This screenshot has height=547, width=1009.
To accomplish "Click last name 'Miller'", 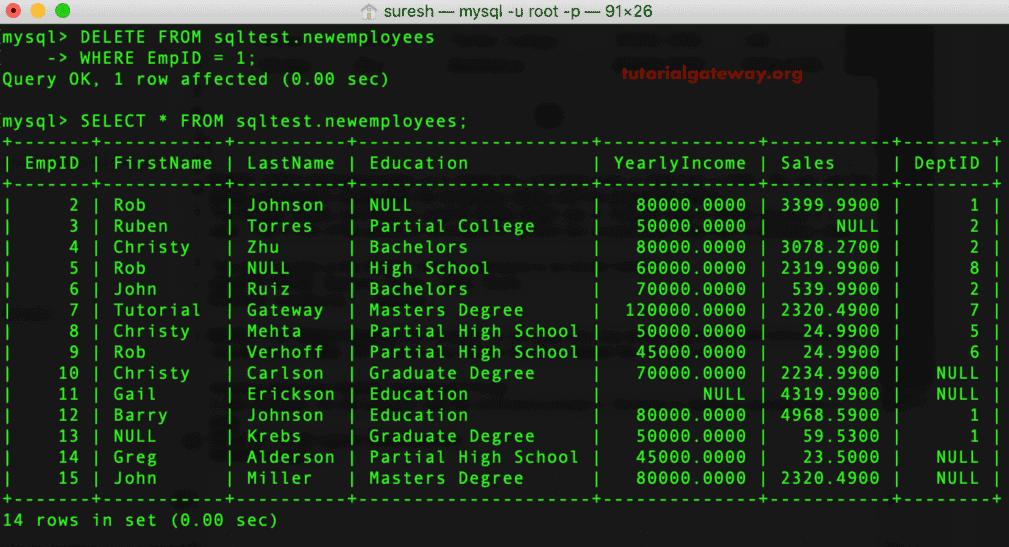I will [x=279, y=479].
